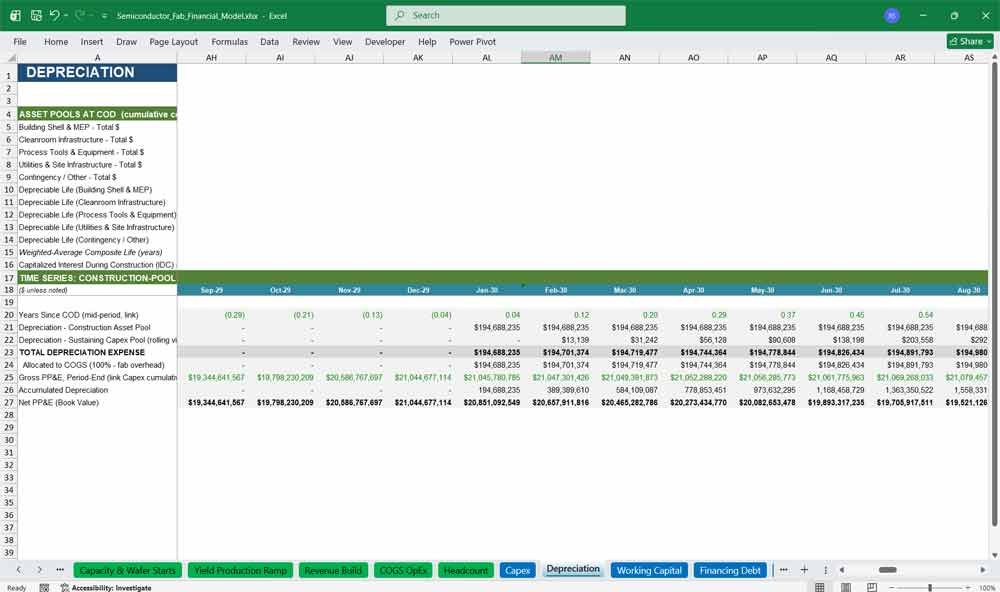The image size is (1000, 592).
Task: Click horizontal scrollbar left arrow
Action: click(842, 570)
